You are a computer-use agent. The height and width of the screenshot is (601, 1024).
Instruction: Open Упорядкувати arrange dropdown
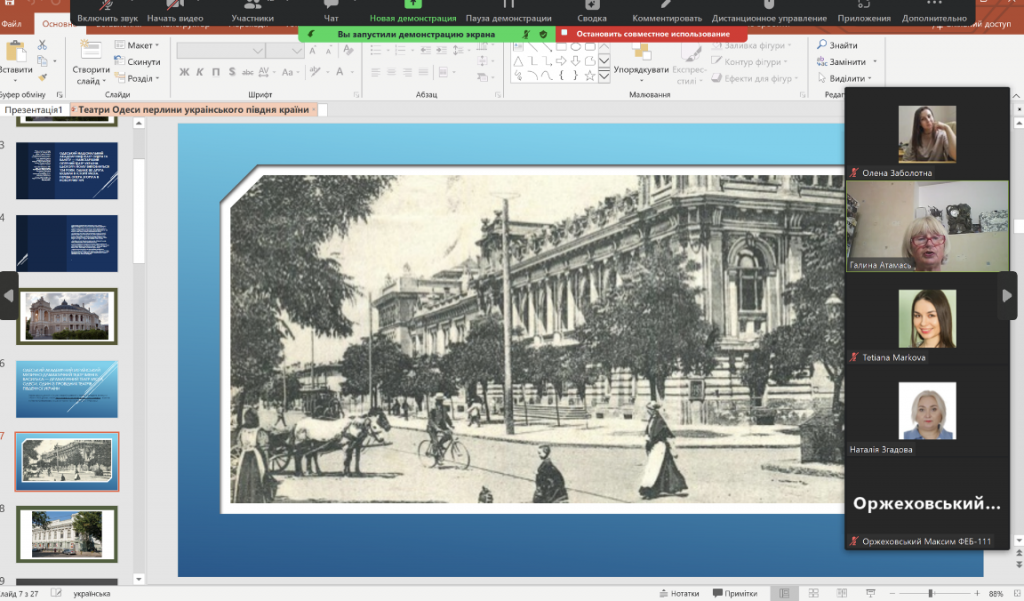click(641, 62)
